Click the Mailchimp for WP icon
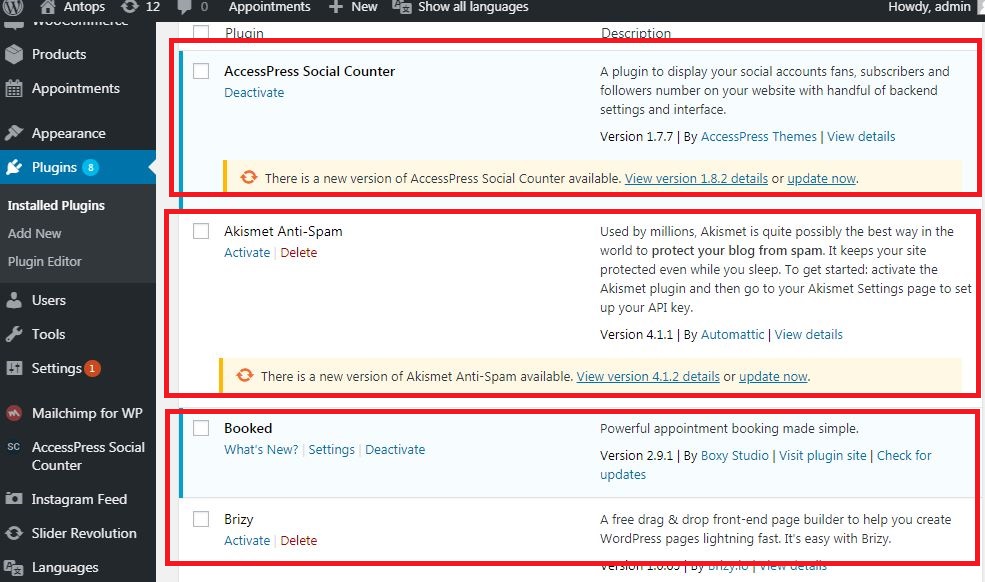 [14, 414]
